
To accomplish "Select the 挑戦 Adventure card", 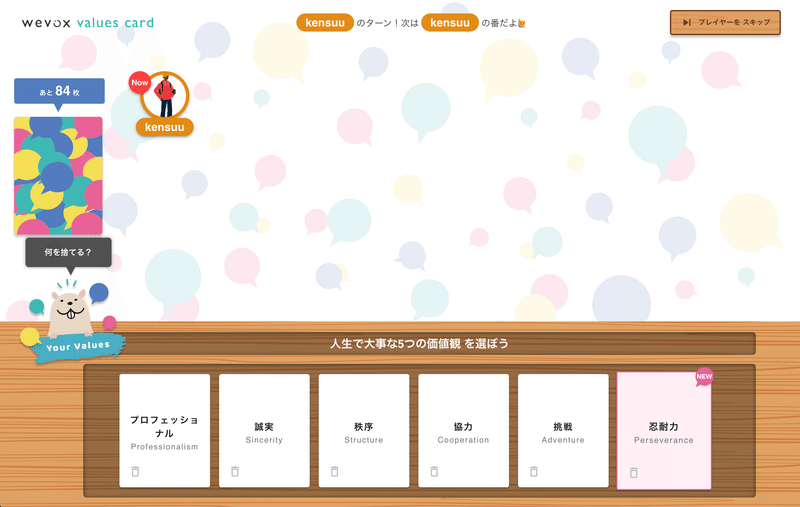I will click(563, 430).
